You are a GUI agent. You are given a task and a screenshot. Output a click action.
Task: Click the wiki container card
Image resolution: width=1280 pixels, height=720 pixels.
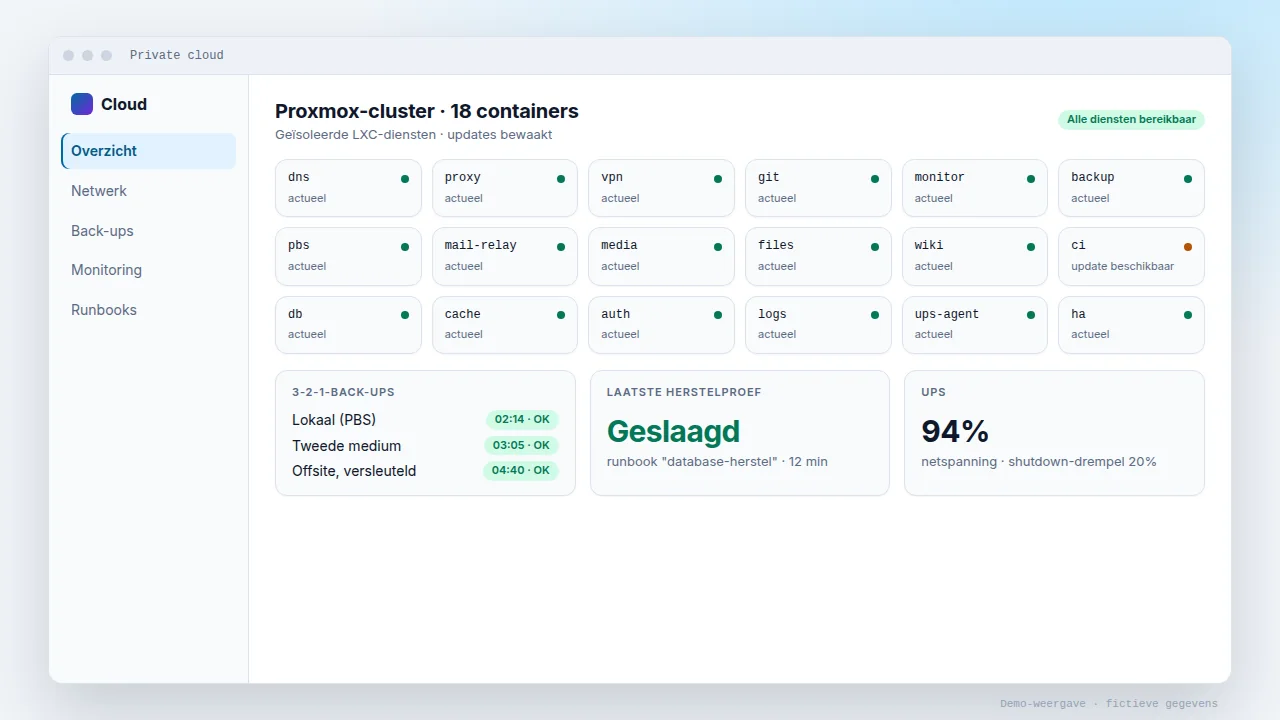click(975, 256)
